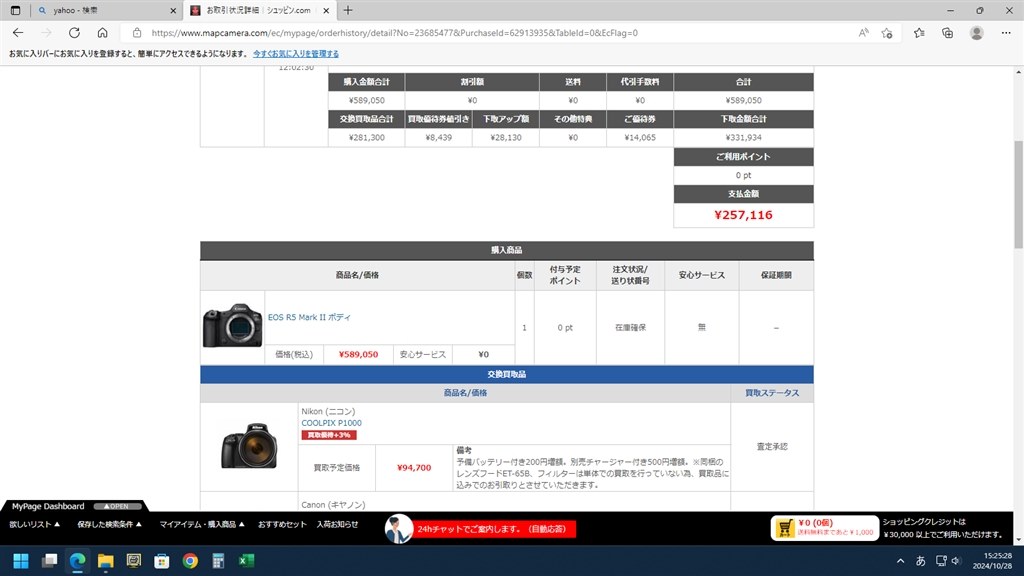
Task: Click the EOS R5 Mark II camera thumbnail
Action: pyautogui.click(x=232, y=325)
